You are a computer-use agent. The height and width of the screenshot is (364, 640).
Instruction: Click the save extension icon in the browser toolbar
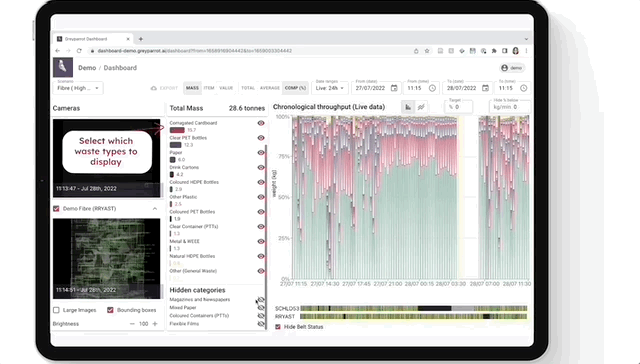point(473,51)
